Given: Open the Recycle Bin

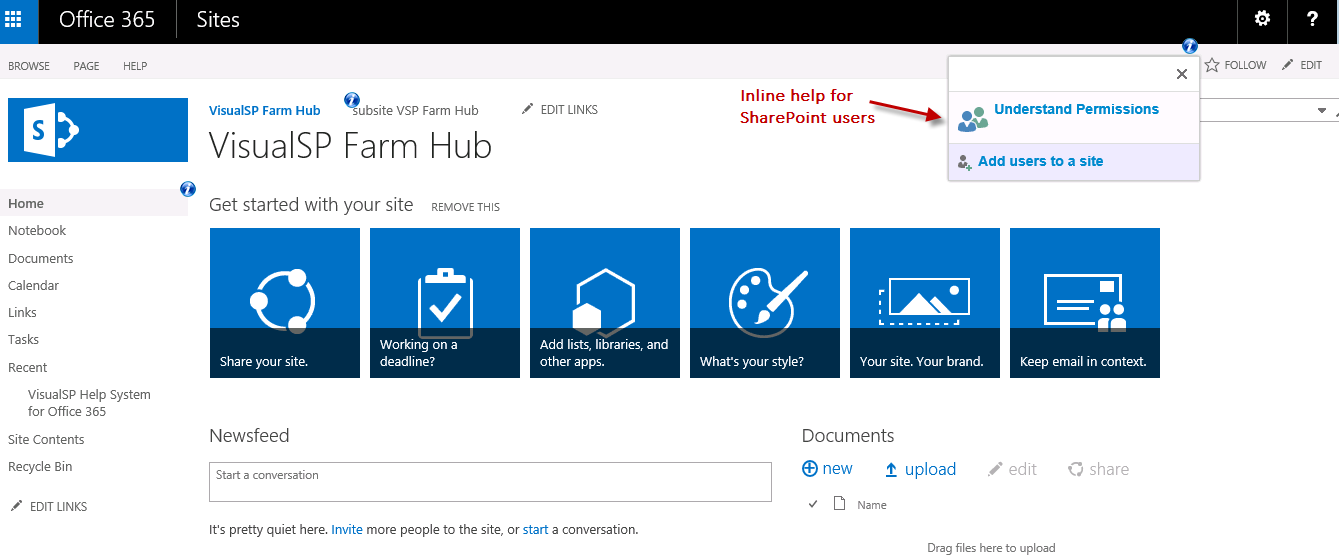Looking at the screenshot, I should 40,466.
